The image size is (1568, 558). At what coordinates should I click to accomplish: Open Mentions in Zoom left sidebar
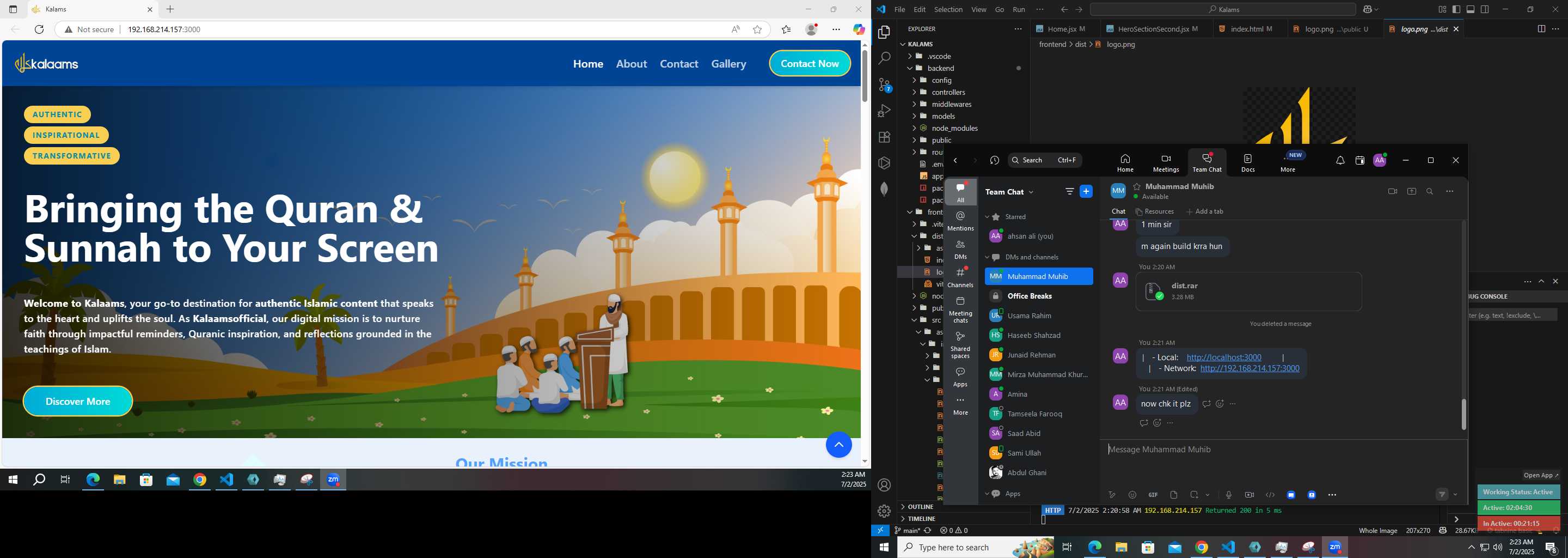point(960,221)
